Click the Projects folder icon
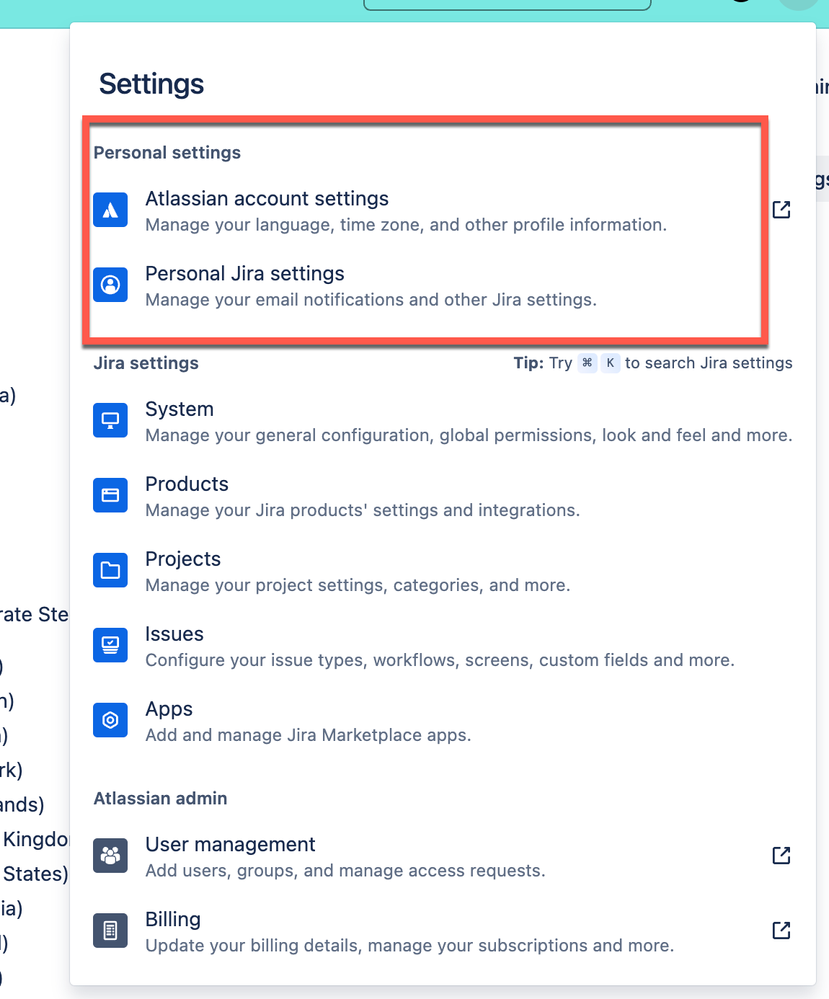829x999 pixels. pyautogui.click(x=110, y=570)
